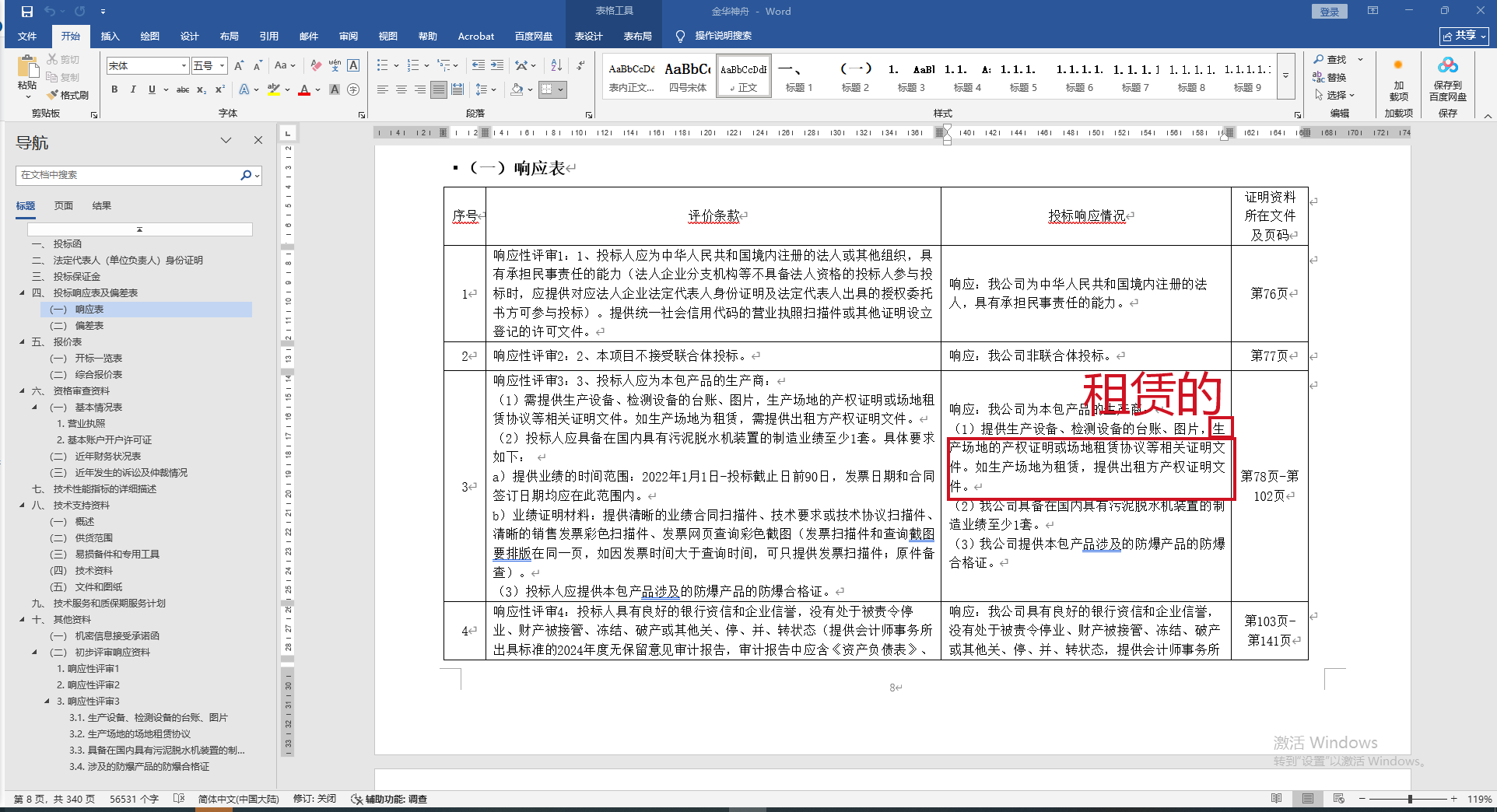Toggle subscript formatting

tap(202, 89)
